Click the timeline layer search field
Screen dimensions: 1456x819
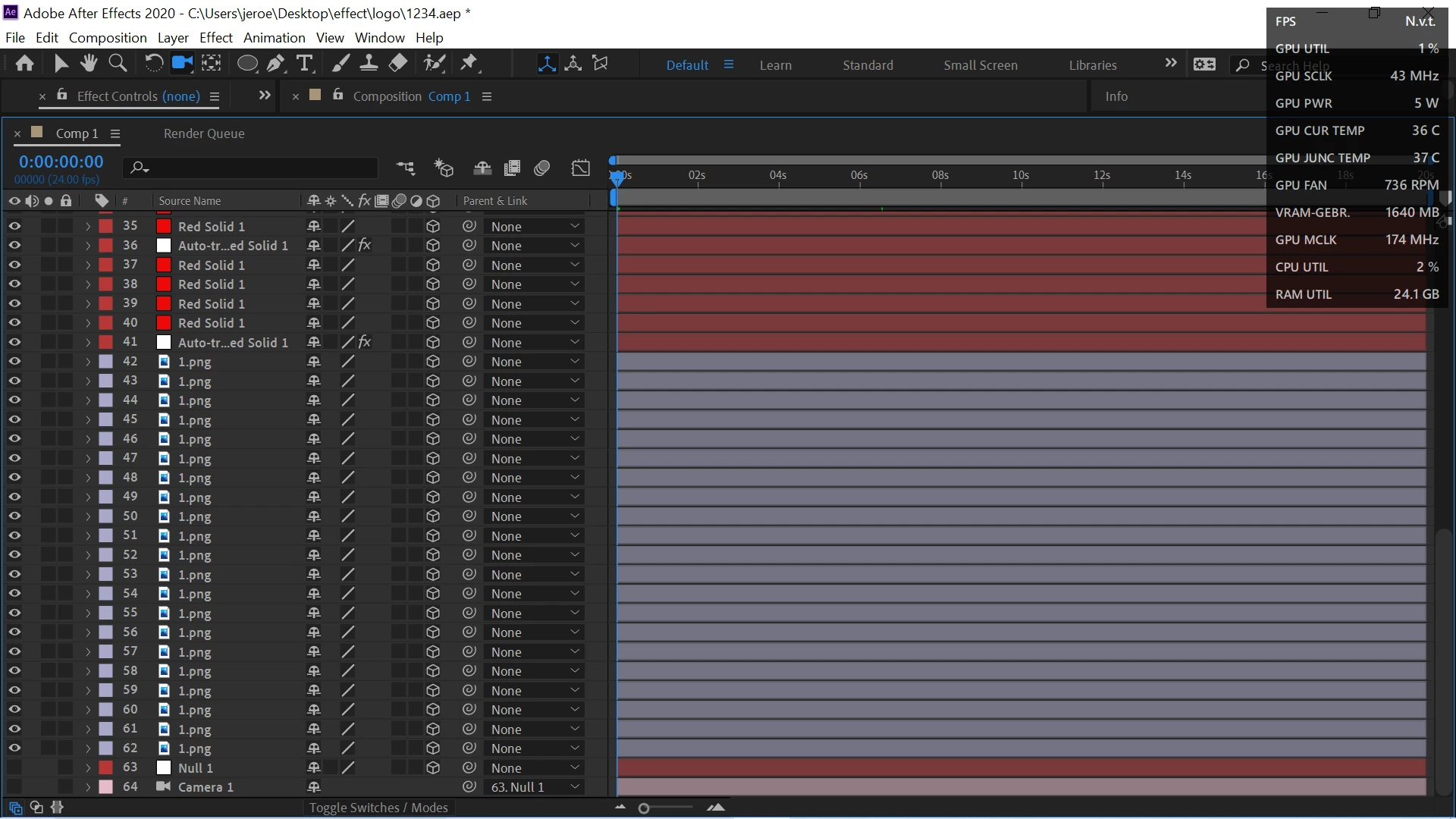pyautogui.click(x=258, y=168)
